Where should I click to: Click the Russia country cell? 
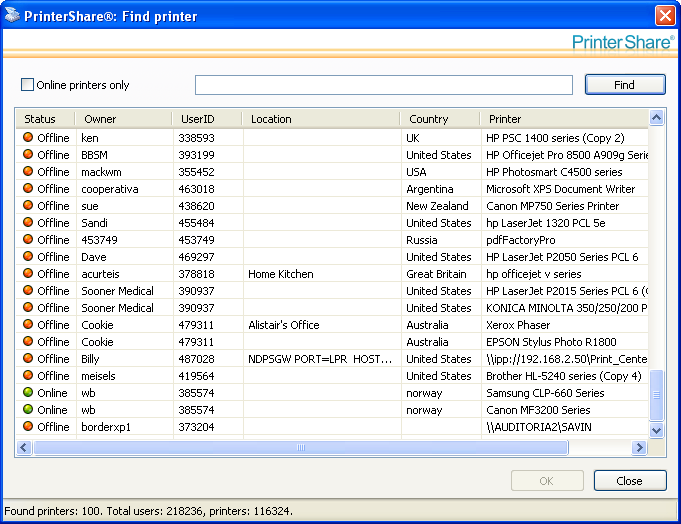click(x=421, y=240)
